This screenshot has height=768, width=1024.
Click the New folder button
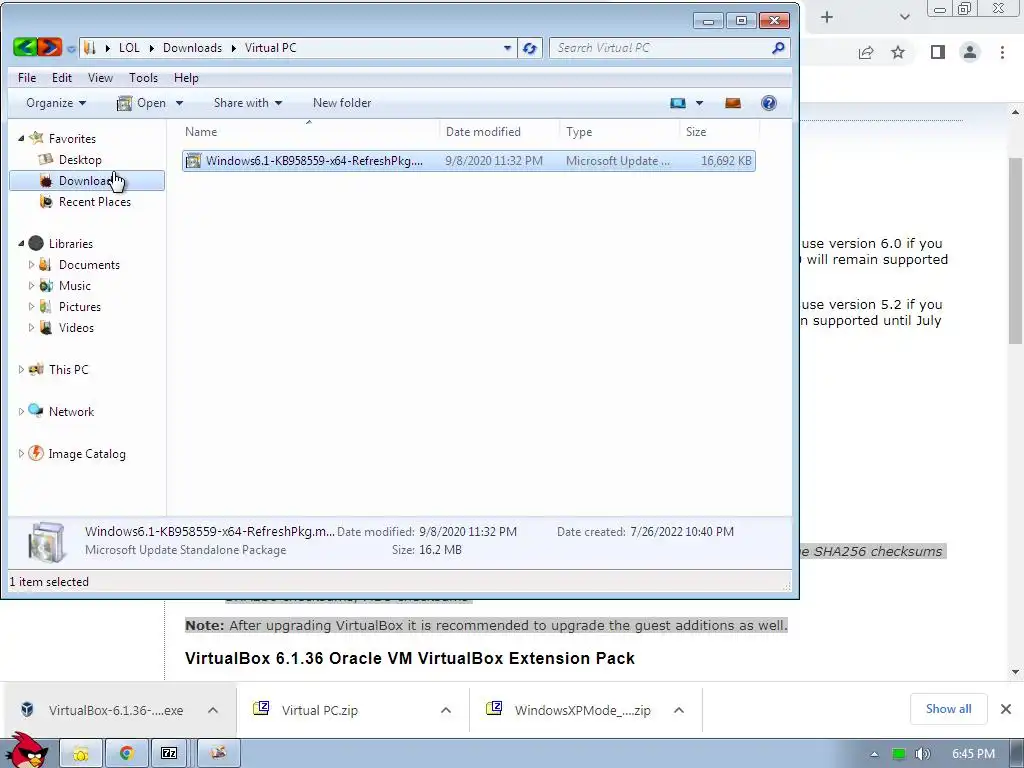pos(342,103)
